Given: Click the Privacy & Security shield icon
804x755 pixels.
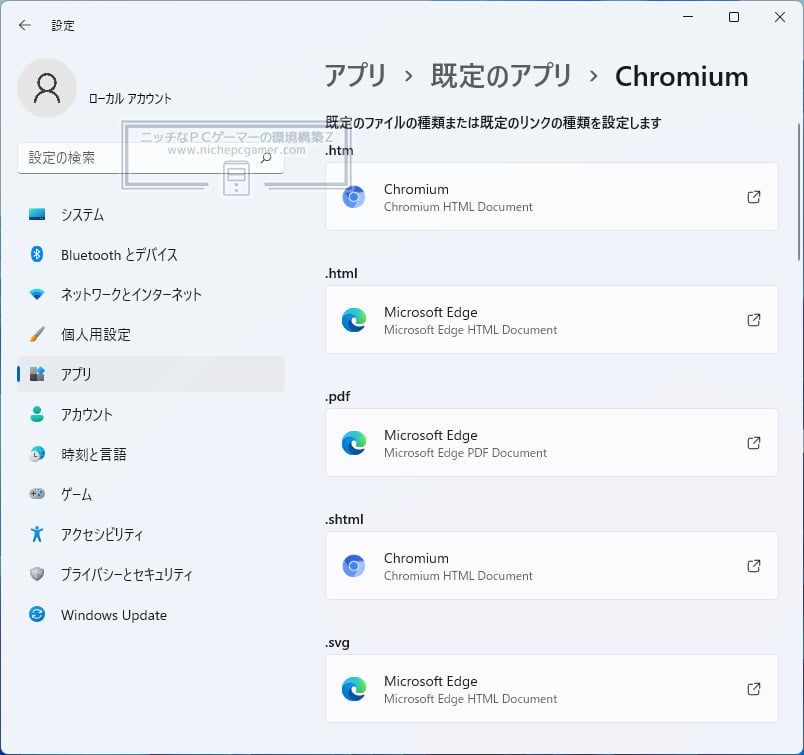Looking at the screenshot, I should (37, 574).
